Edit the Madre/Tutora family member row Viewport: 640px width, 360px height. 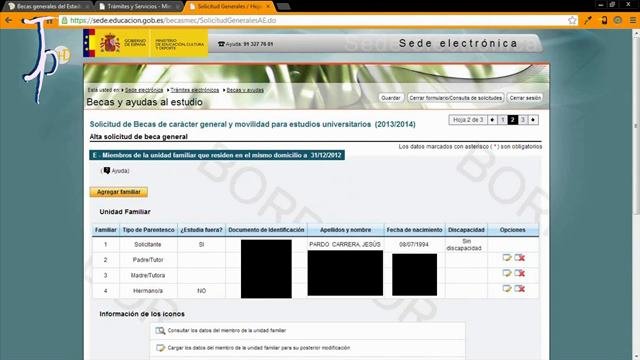click(507, 273)
